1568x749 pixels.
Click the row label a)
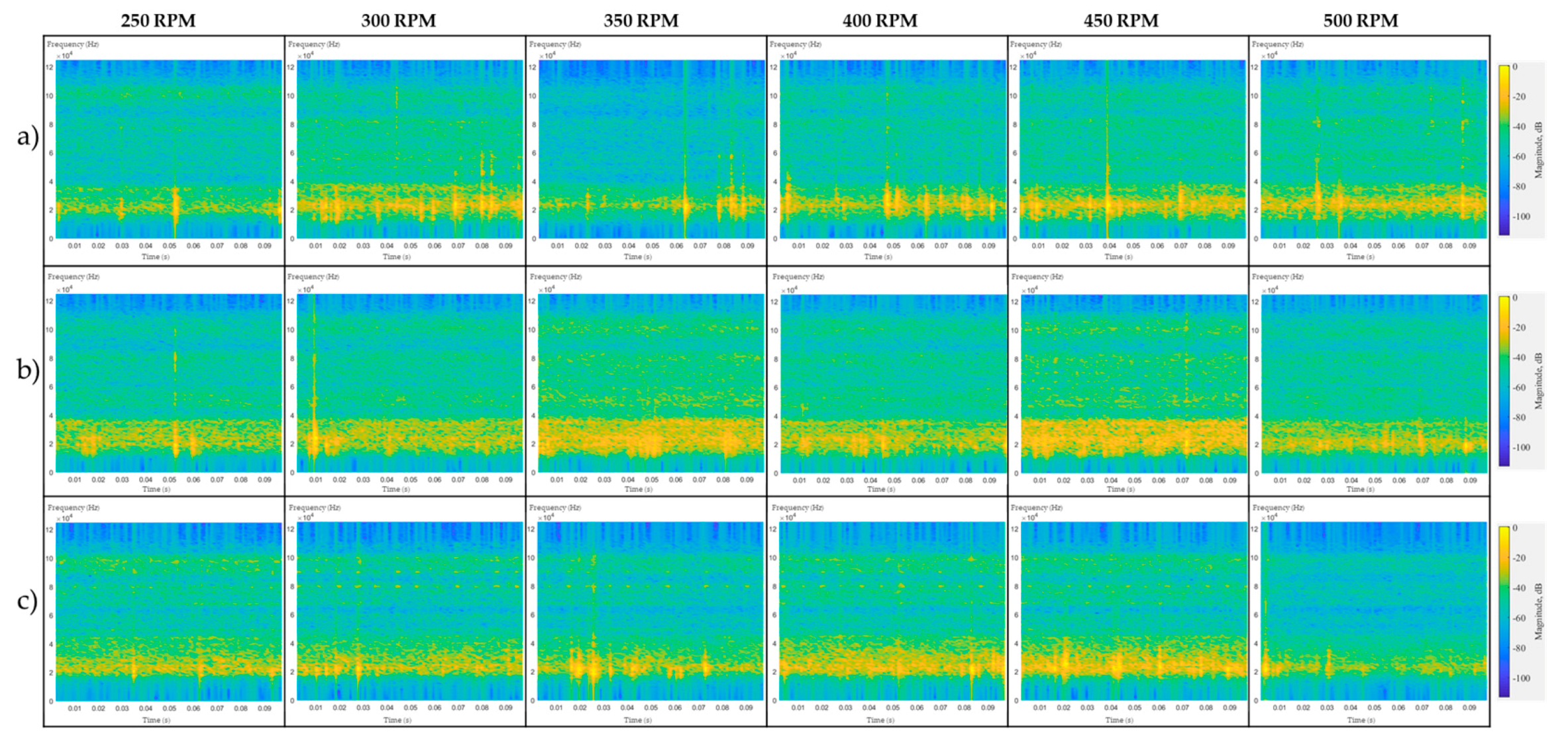click(x=28, y=137)
